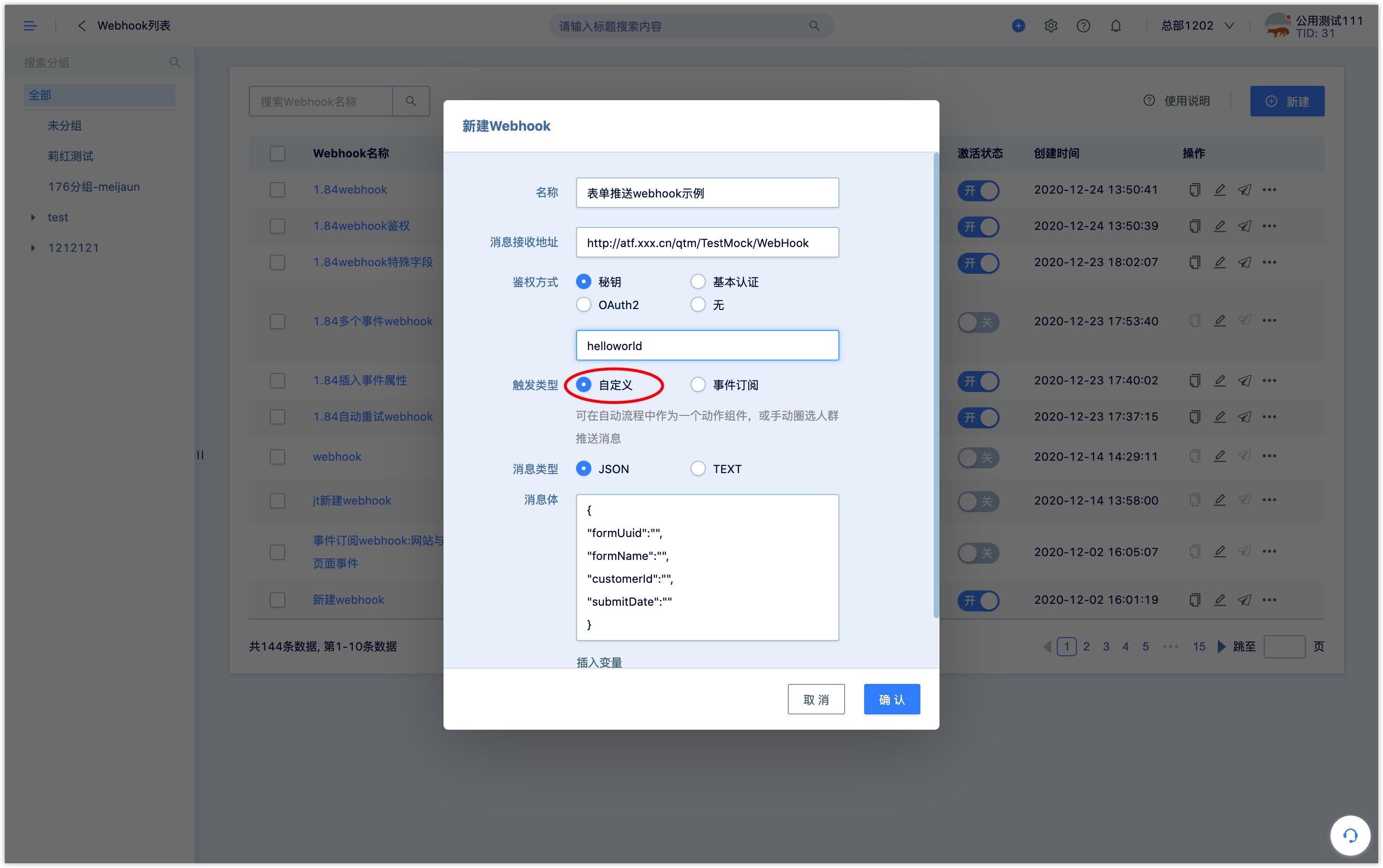The image size is (1383, 868).
Task: Send test for 1.84插入事件属性 row
Action: [x=1244, y=380]
